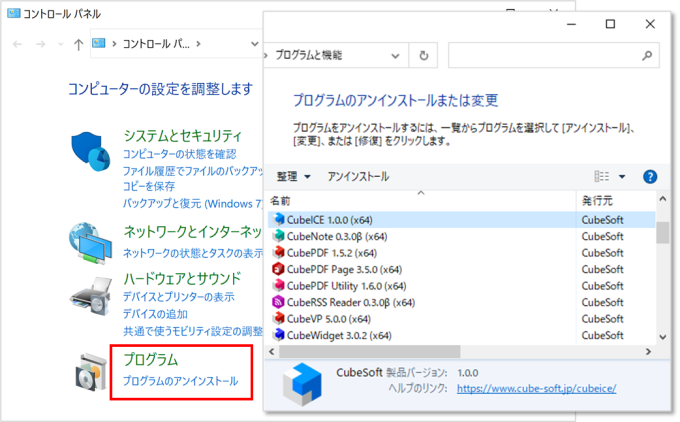Click the help question mark icon
The image size is (680, 422).
[650, 177]
